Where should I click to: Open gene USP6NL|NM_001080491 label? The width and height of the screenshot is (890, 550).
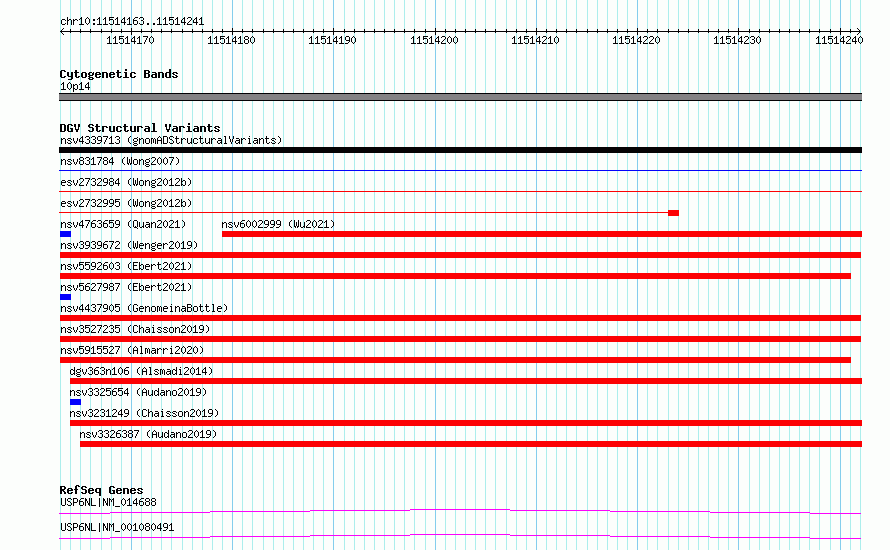click(117, 527)
